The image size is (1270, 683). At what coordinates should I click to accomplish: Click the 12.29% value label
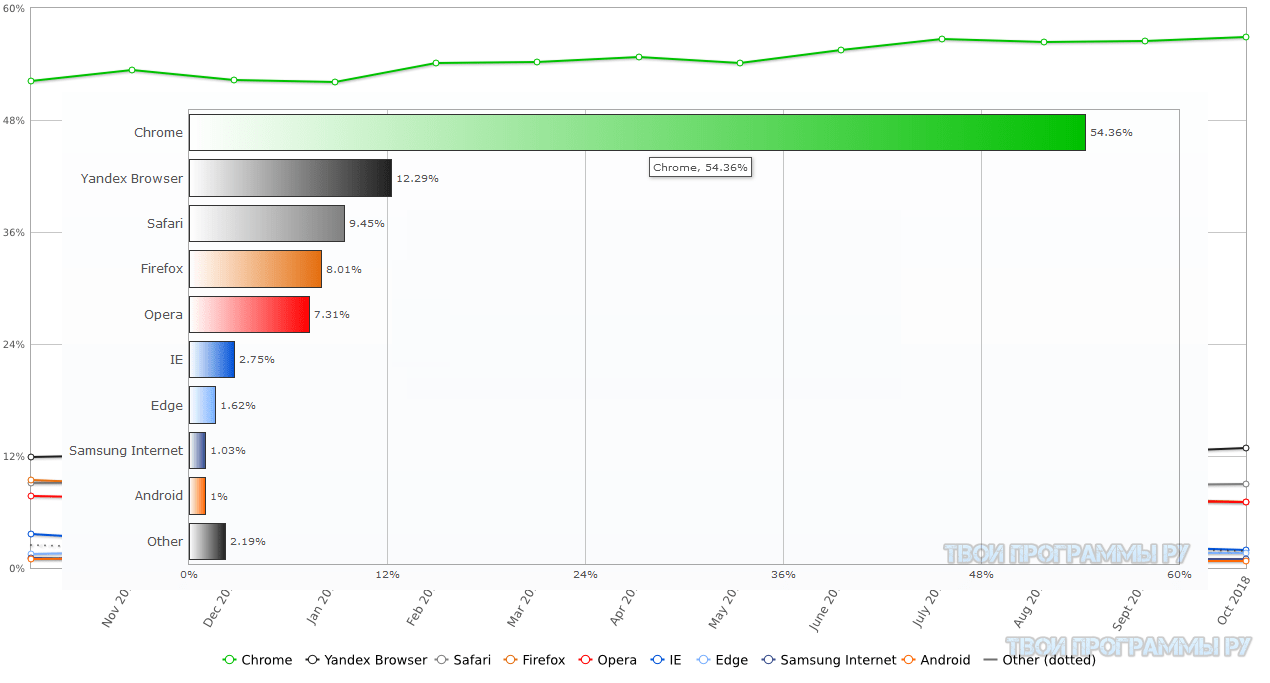point(417,178)
